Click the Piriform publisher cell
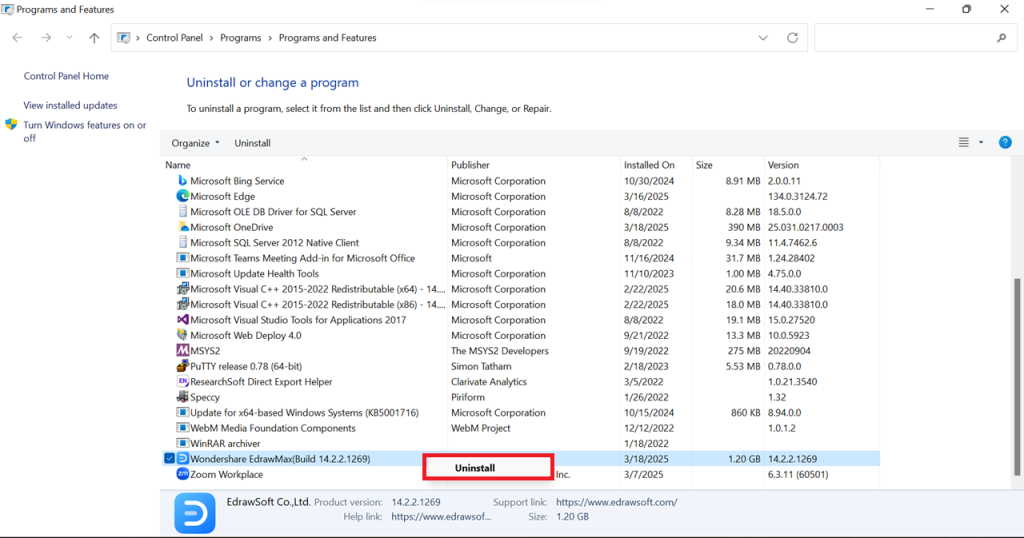The height and width of the screenshot is (538, 1024). click(468, 397)
